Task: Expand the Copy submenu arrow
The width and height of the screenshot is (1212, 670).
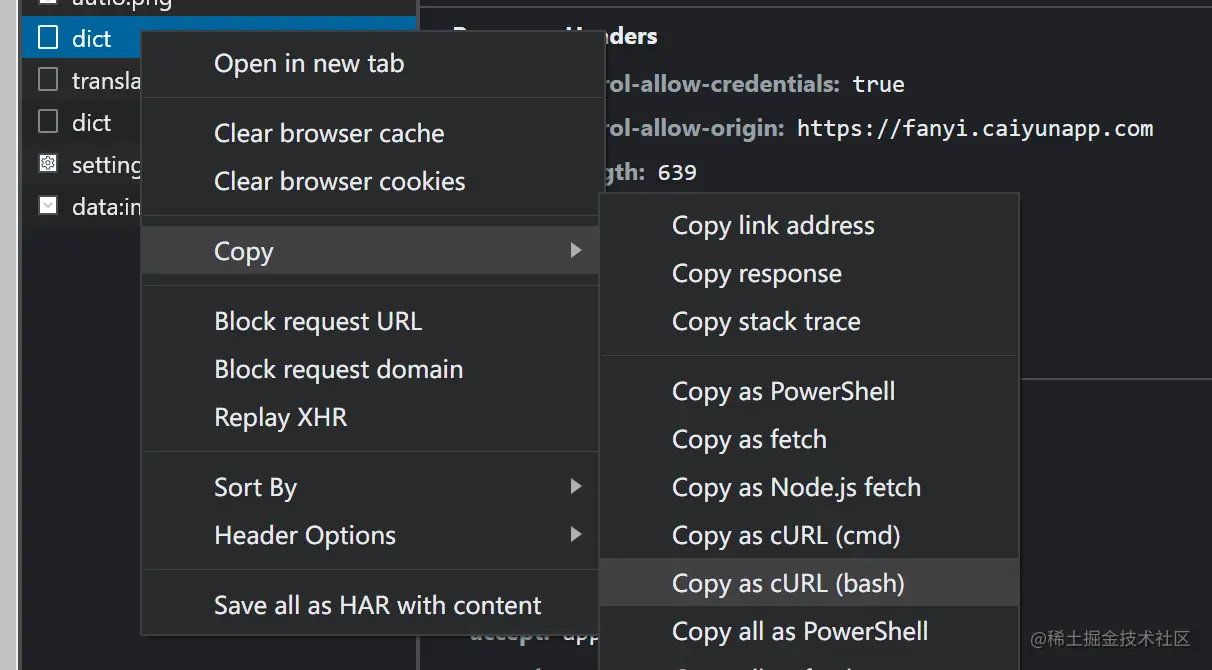Action: coord(576,250)
